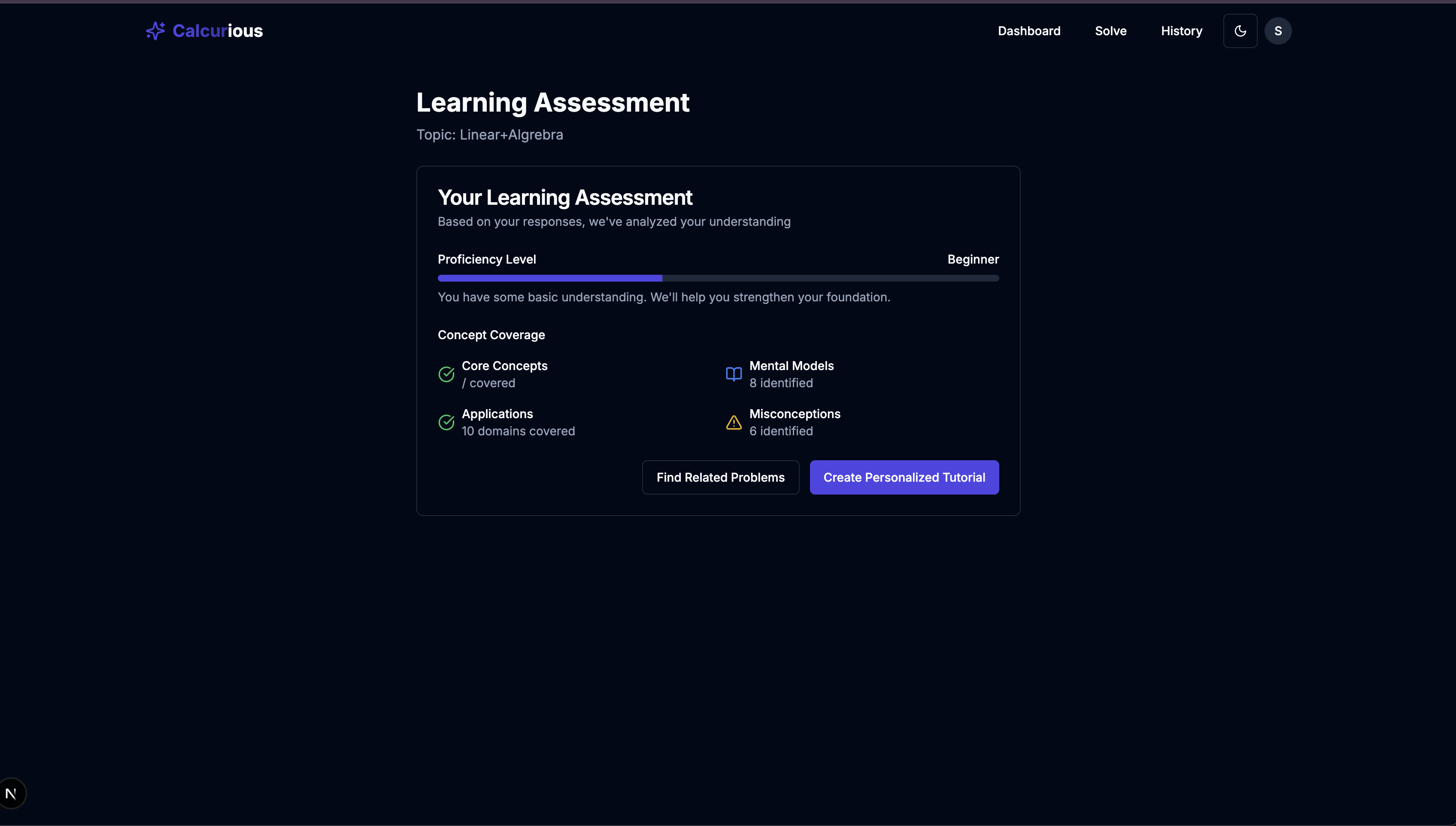Click the Proficiency Level progress bar

(718, 278)
